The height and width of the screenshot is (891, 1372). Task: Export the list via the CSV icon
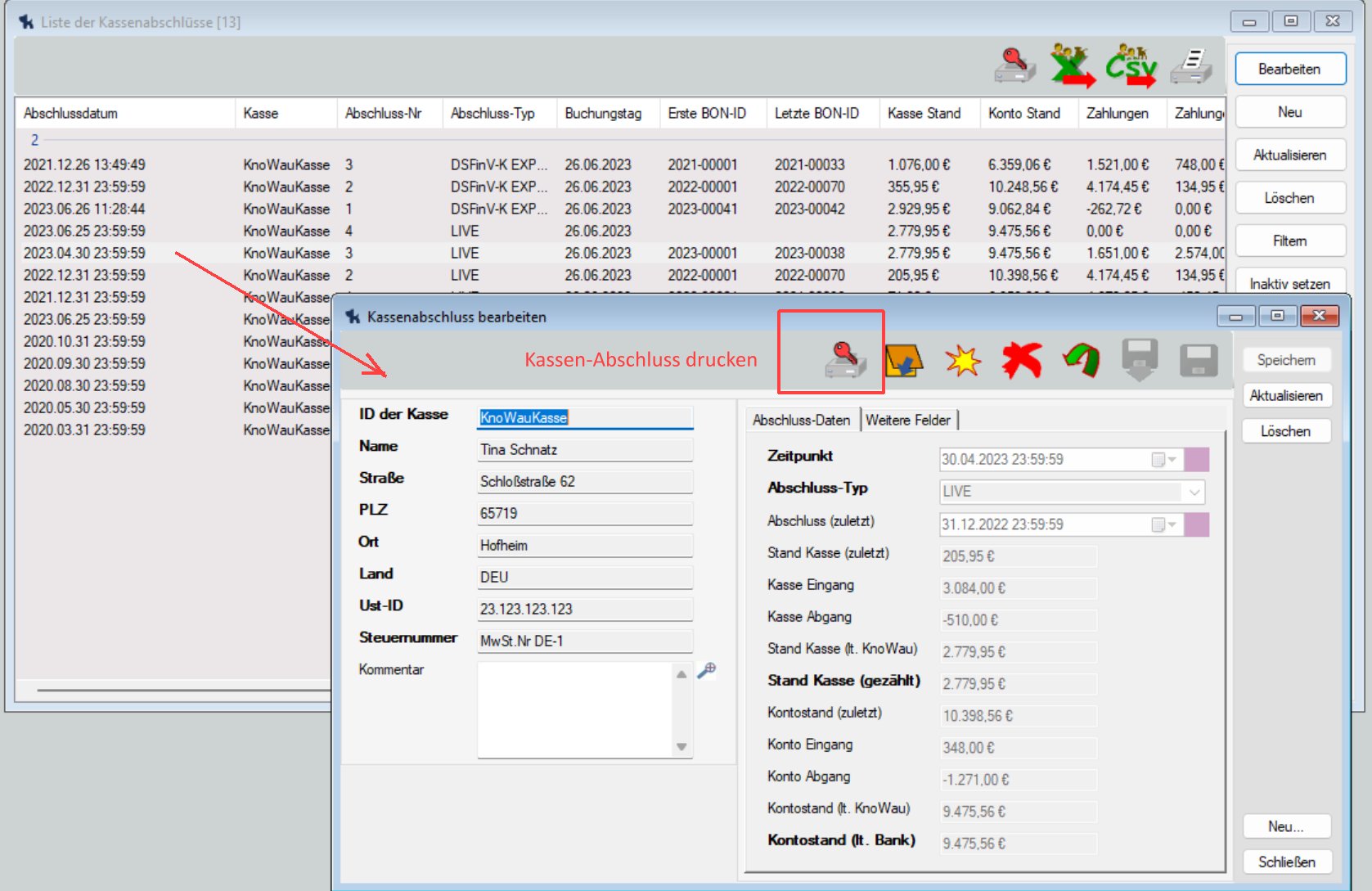coord(1131,66)
